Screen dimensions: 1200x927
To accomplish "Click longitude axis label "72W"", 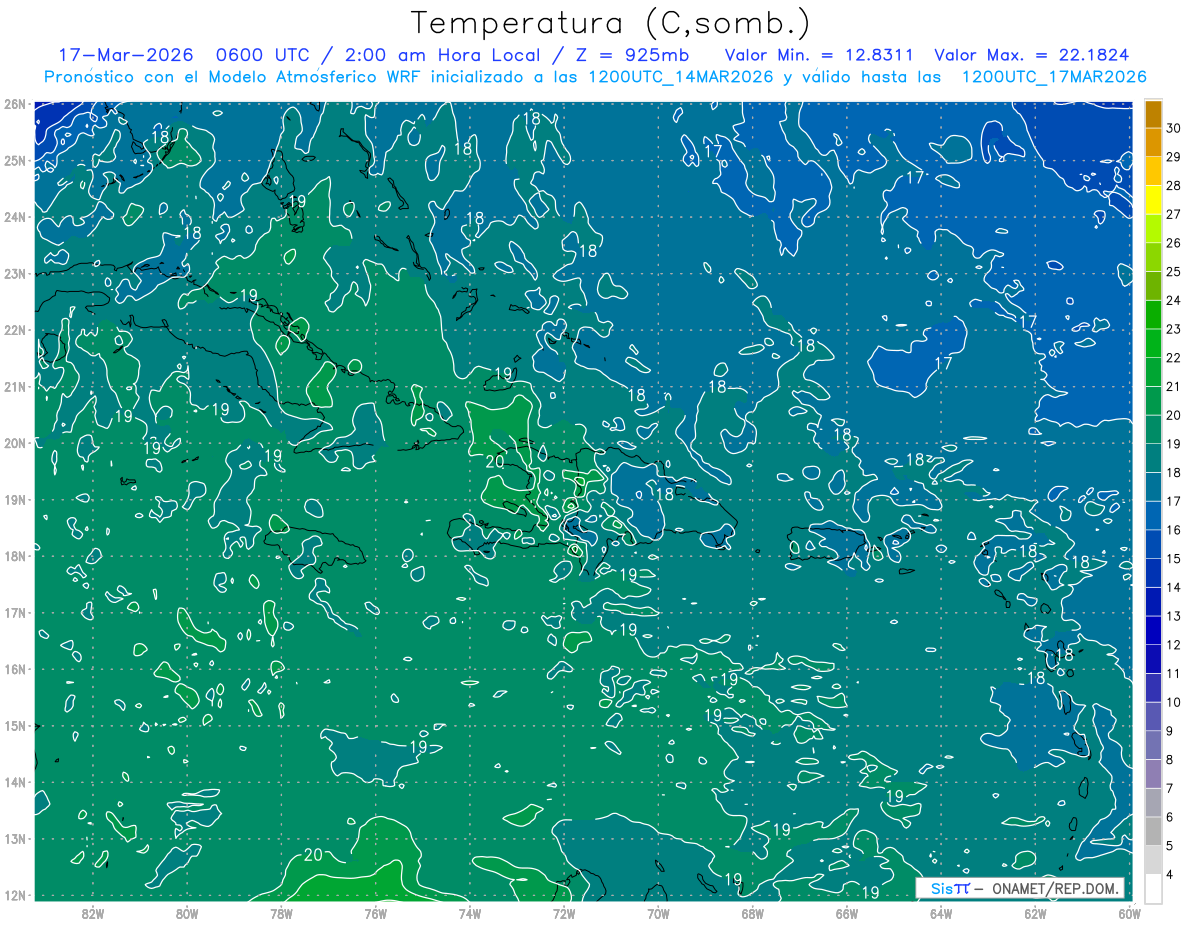I will pos(563,913).
